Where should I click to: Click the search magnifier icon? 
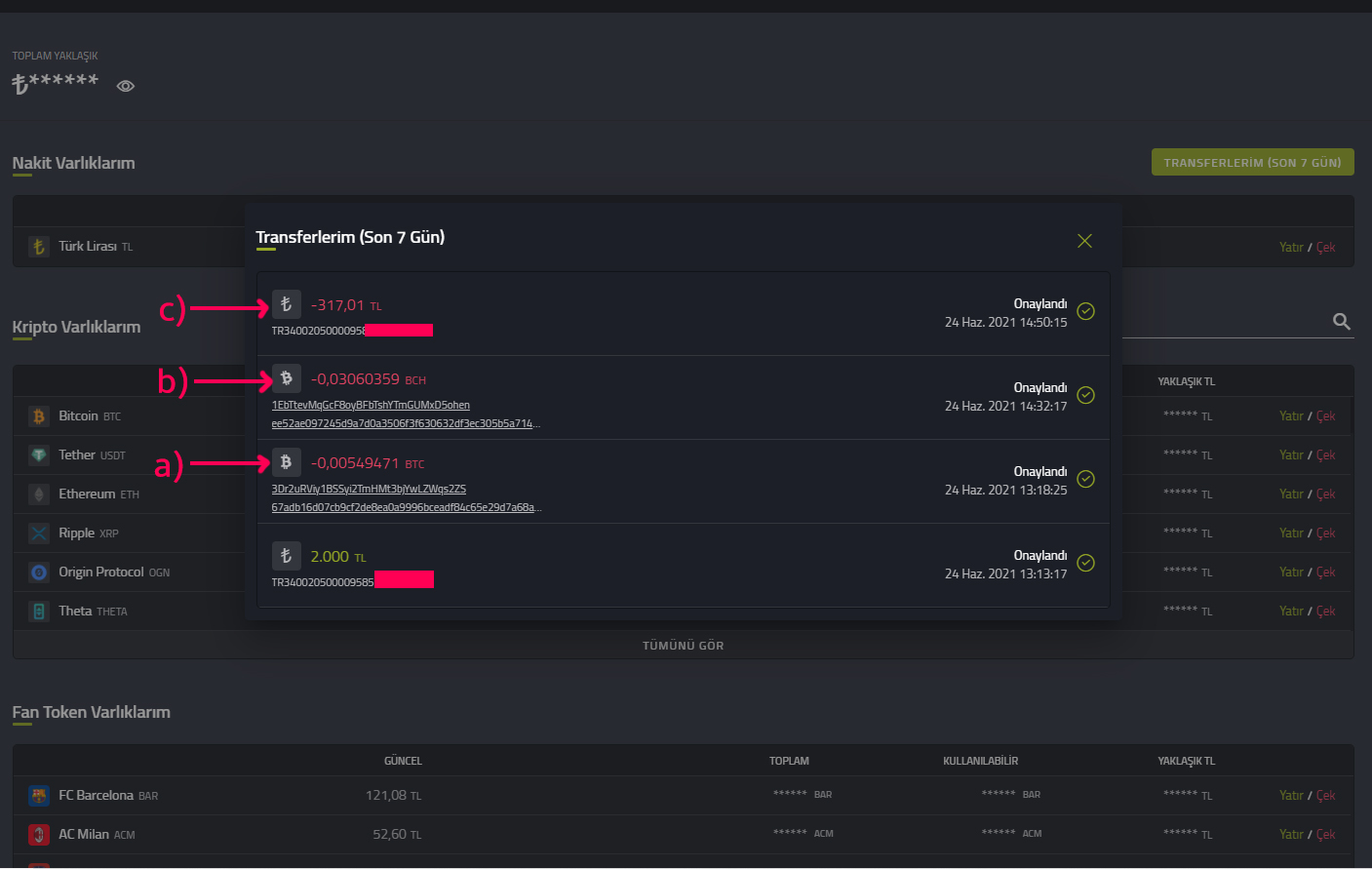click(x=1342, y=322)
